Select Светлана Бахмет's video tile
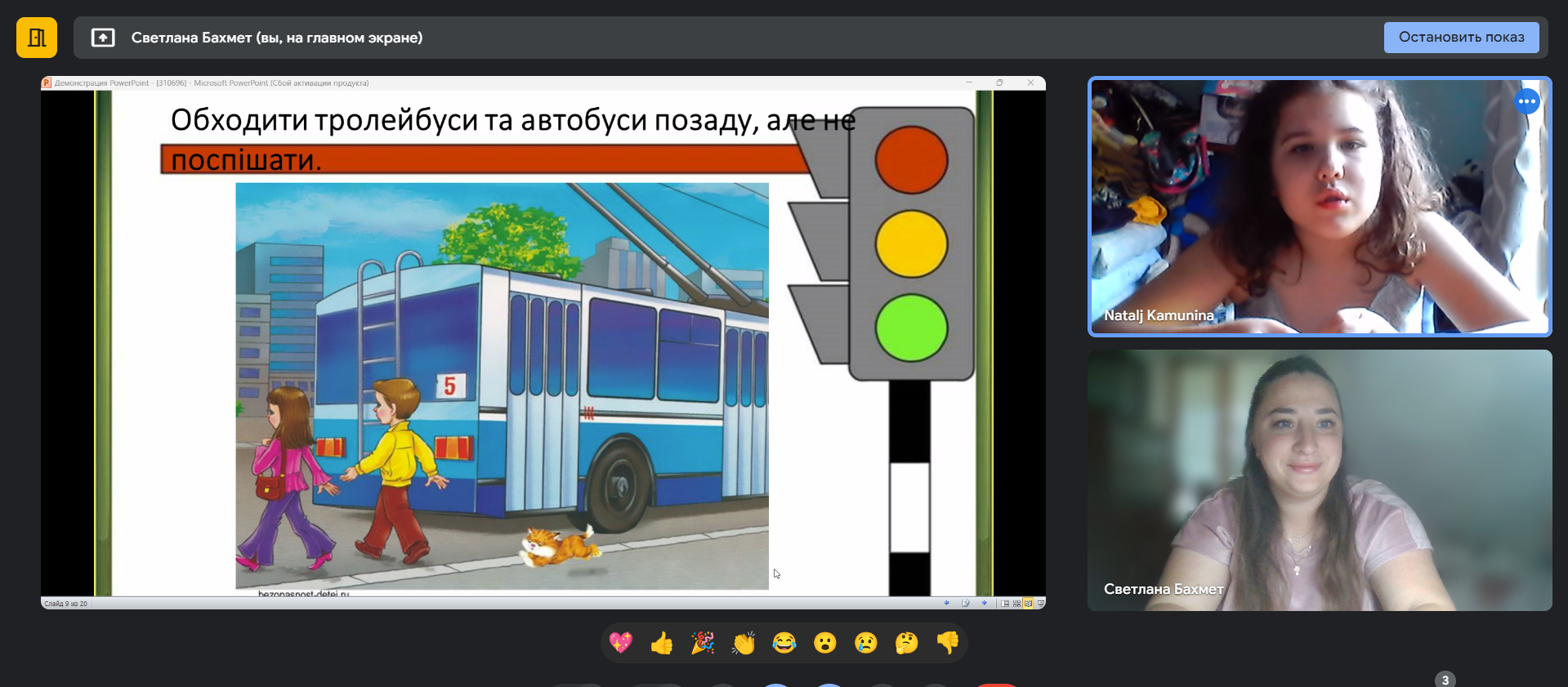 [x=1319, y=480]
